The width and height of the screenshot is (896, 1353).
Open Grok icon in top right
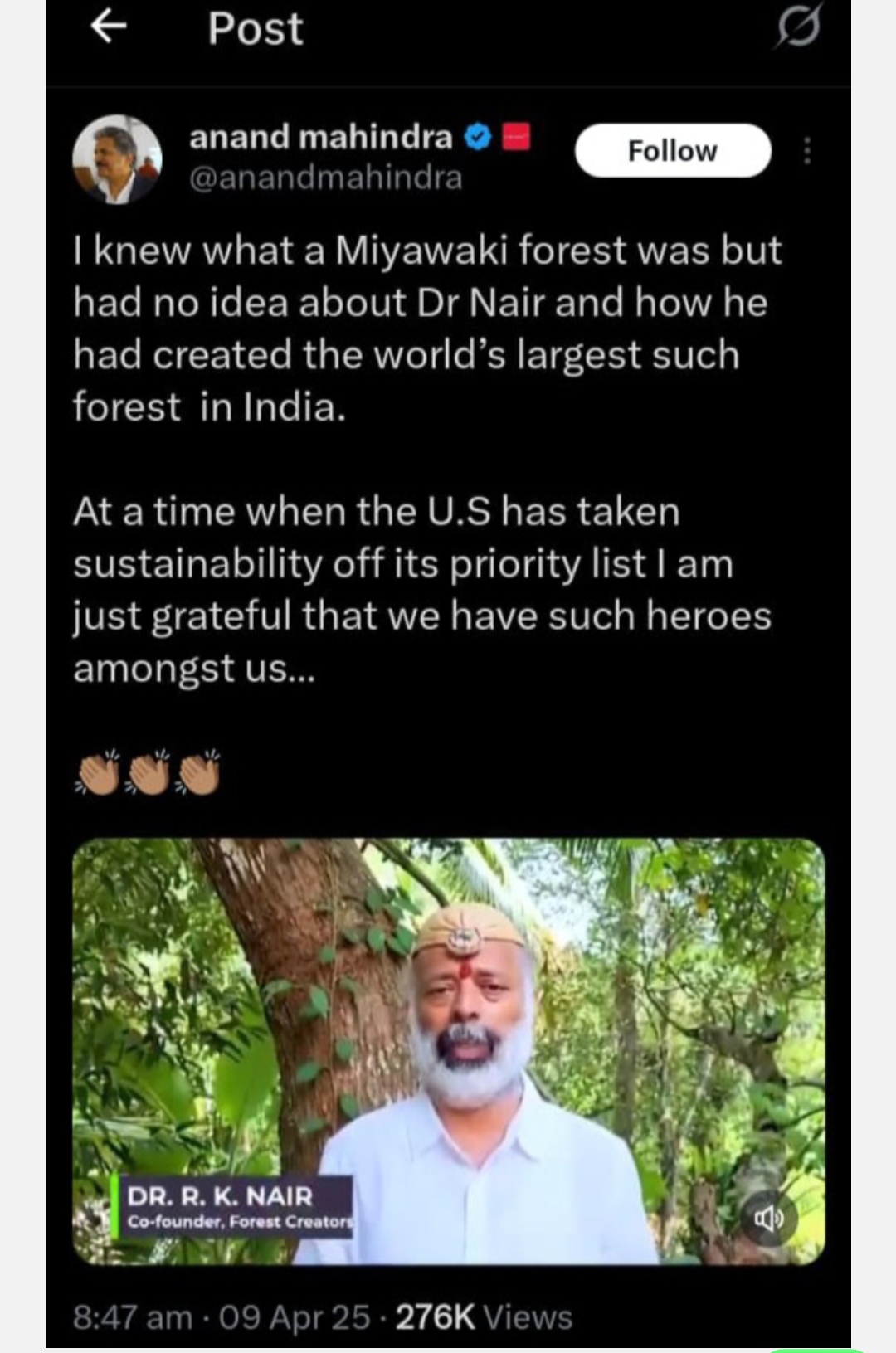tap(798, 27)
